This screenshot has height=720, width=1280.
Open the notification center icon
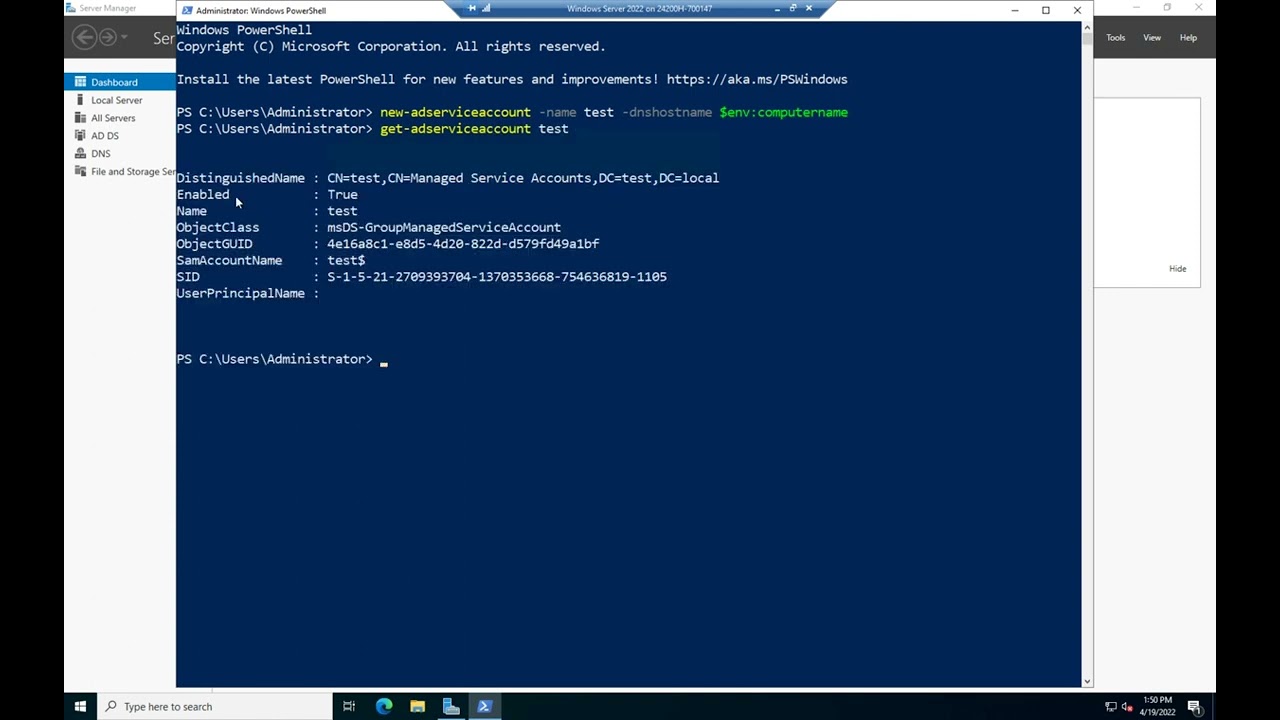click(1194, 707)
